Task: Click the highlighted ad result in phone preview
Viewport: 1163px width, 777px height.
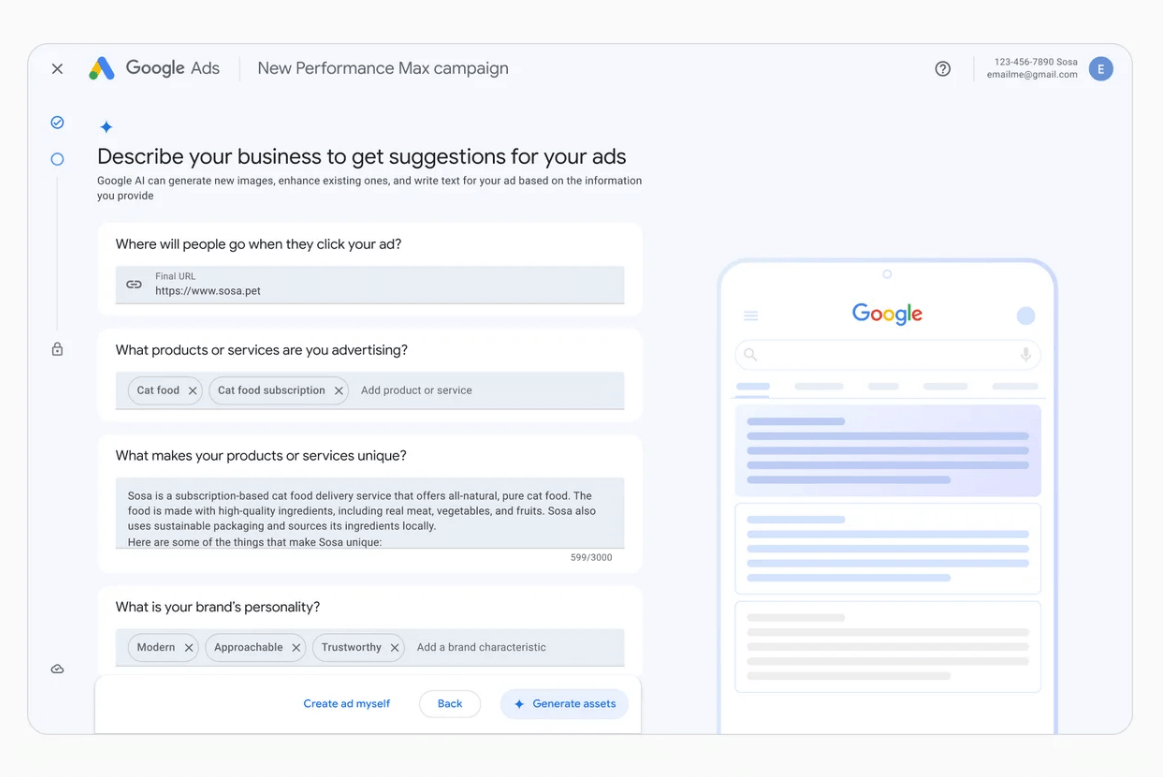Action: point(887,451)
